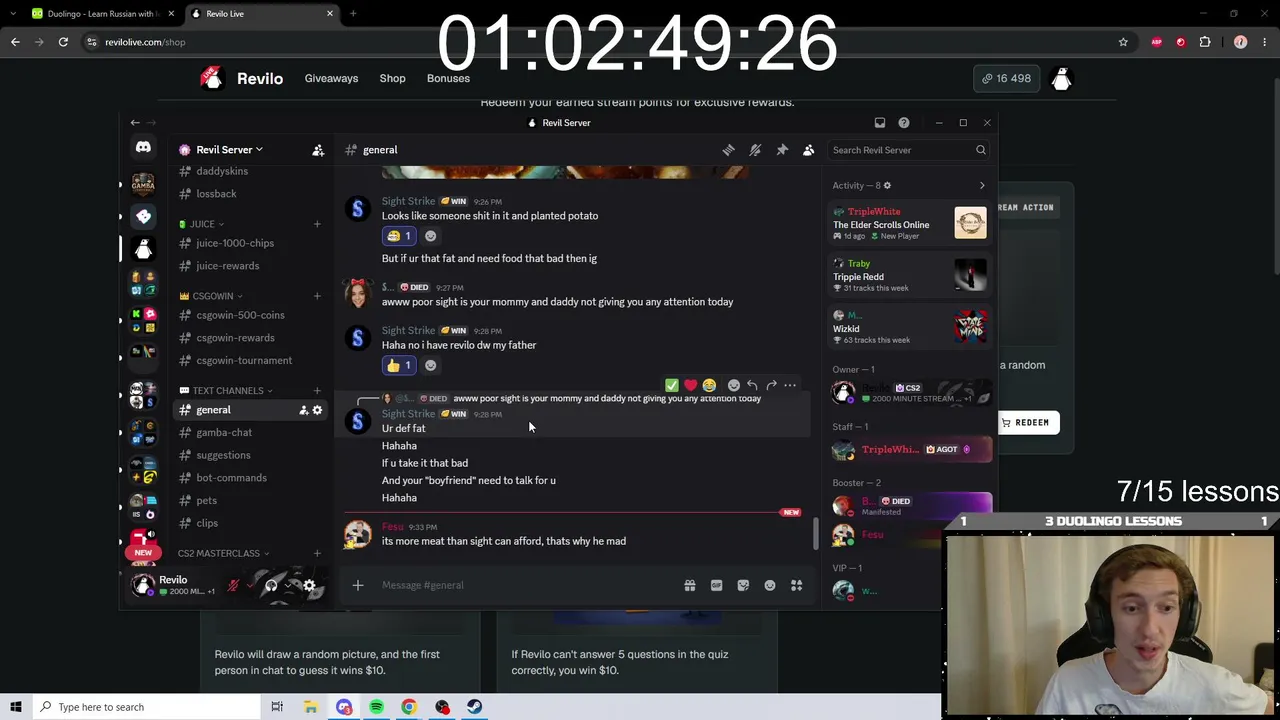Open Spotify from Windows taskbar
Image resolution: width=1280 pixels, height=720 pixels.
point(376,707)
